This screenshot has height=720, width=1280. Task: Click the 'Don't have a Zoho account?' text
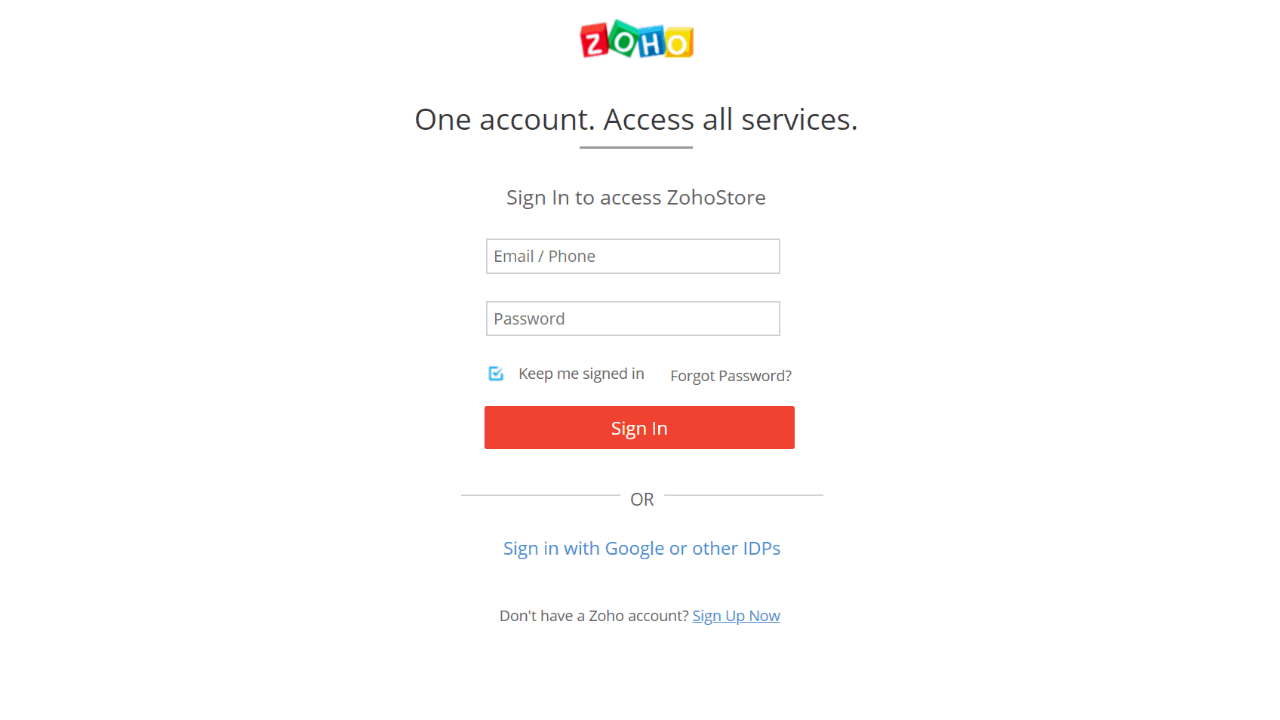pyautogui.click(x=594, y=616)
